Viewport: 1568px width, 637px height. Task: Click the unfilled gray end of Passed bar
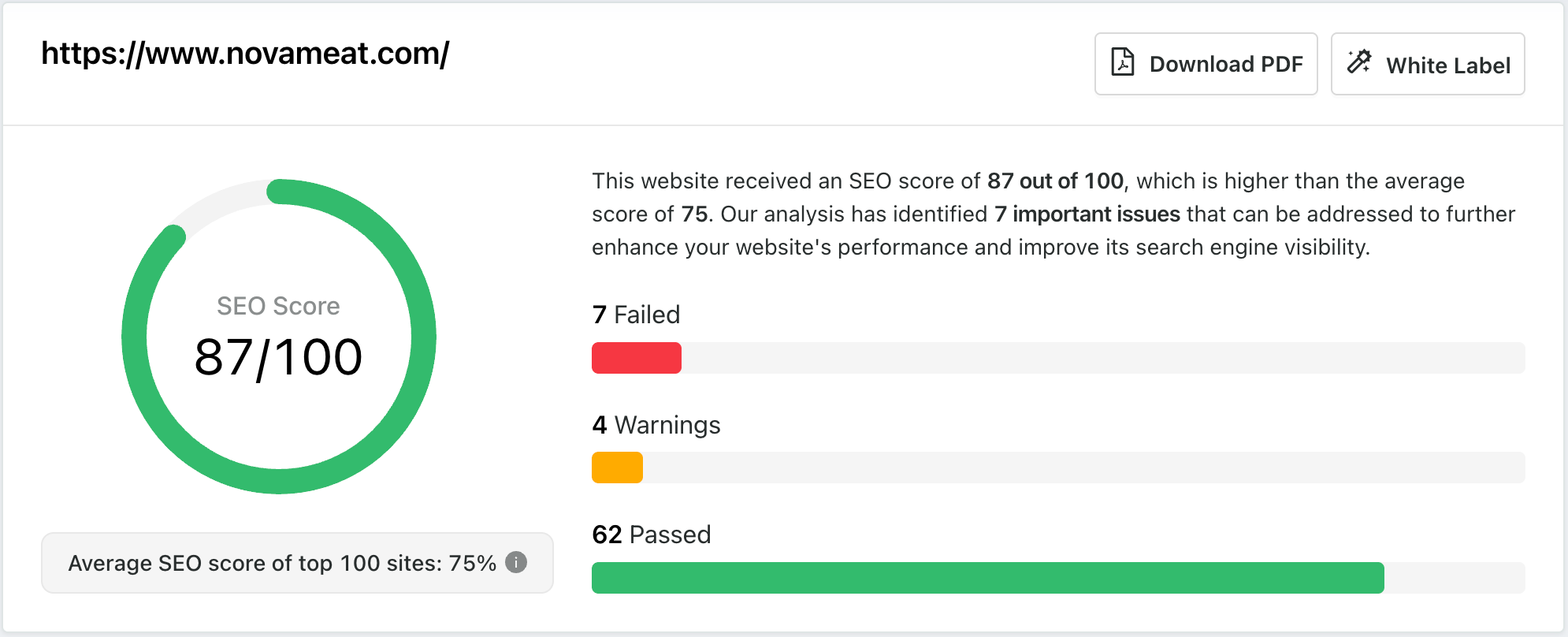[x=1455, y=578]
